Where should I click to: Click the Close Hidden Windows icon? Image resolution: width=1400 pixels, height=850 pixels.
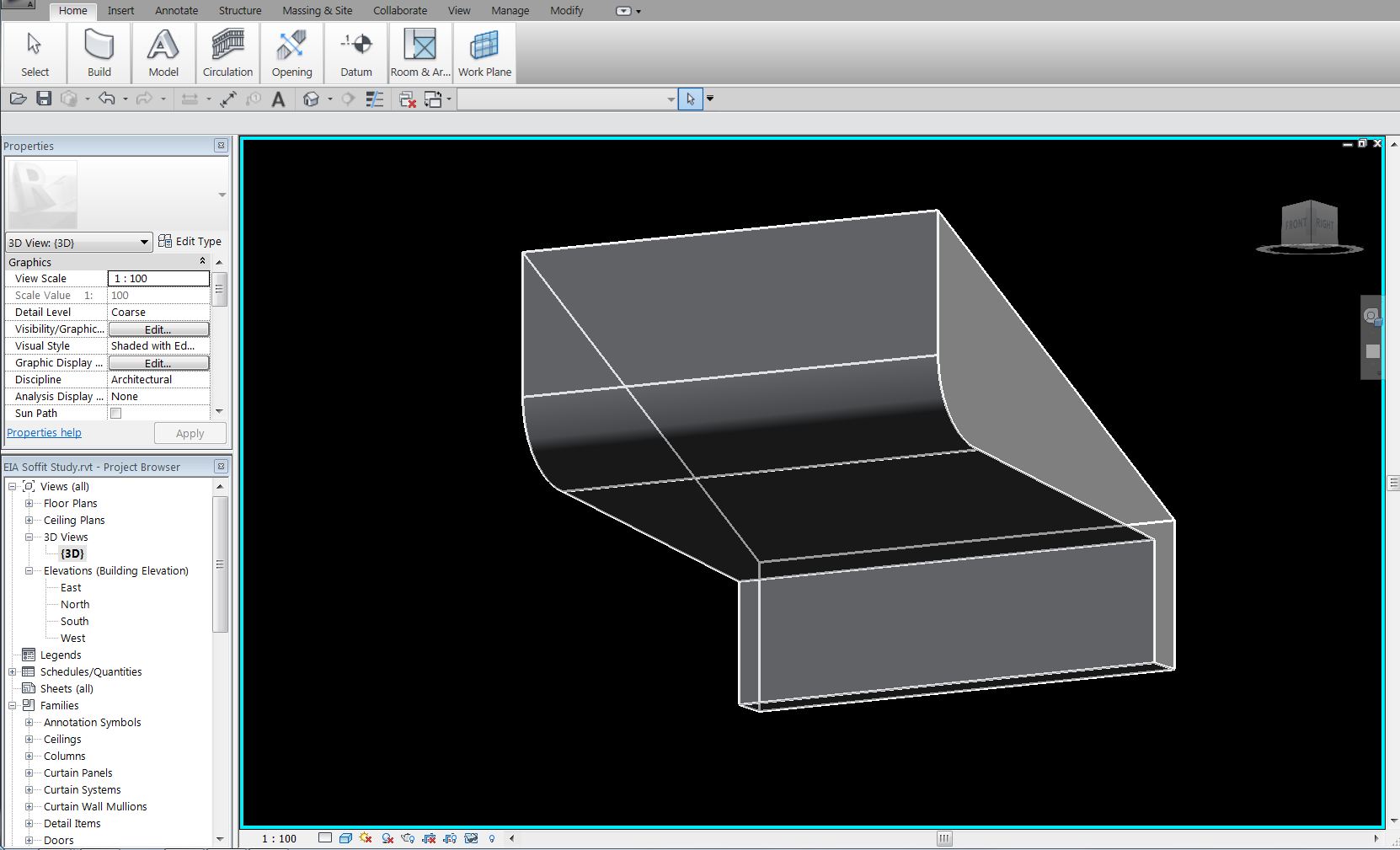click(x=408, y=99)
